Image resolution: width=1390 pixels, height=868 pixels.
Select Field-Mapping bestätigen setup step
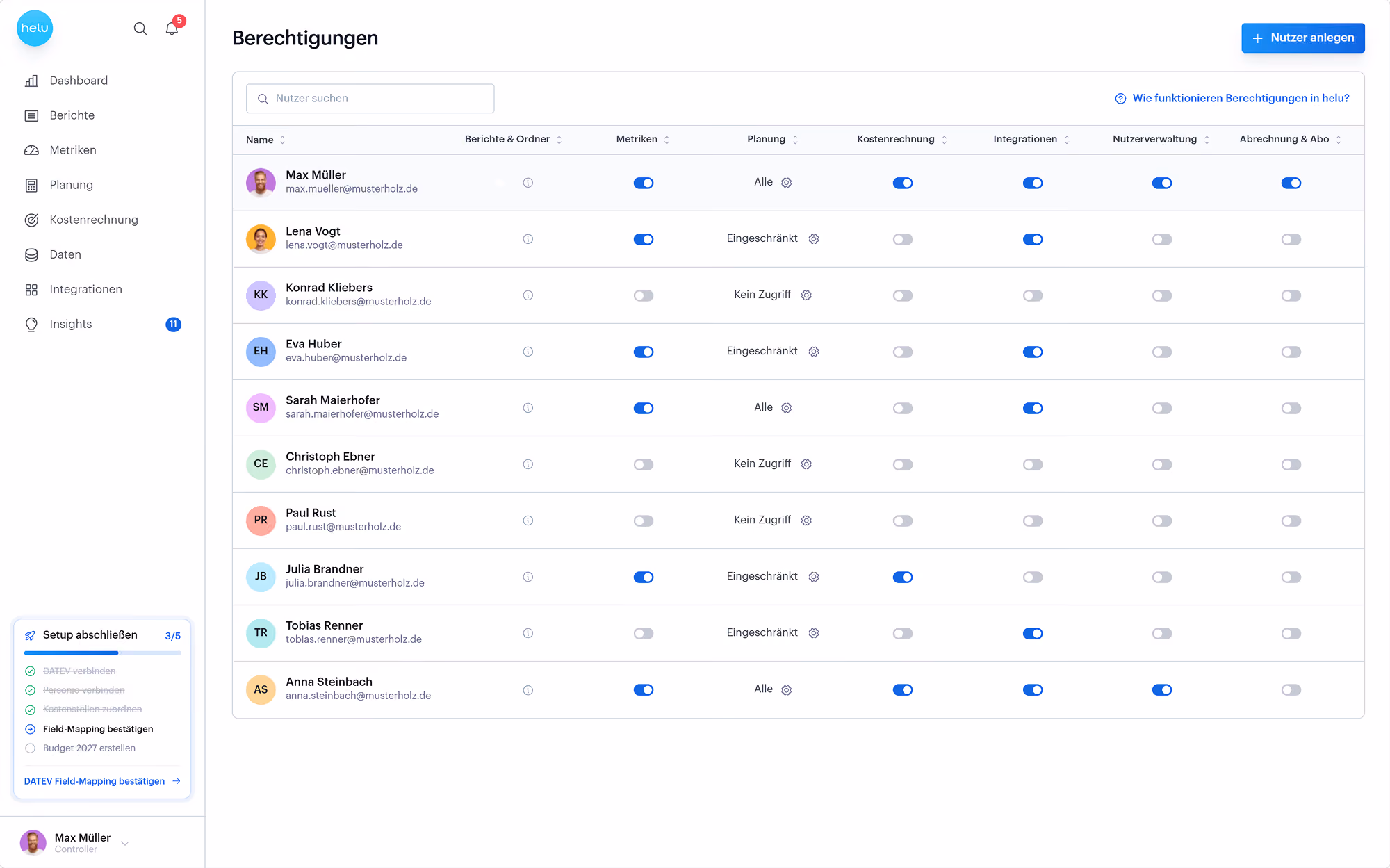[x=98, y=729]
